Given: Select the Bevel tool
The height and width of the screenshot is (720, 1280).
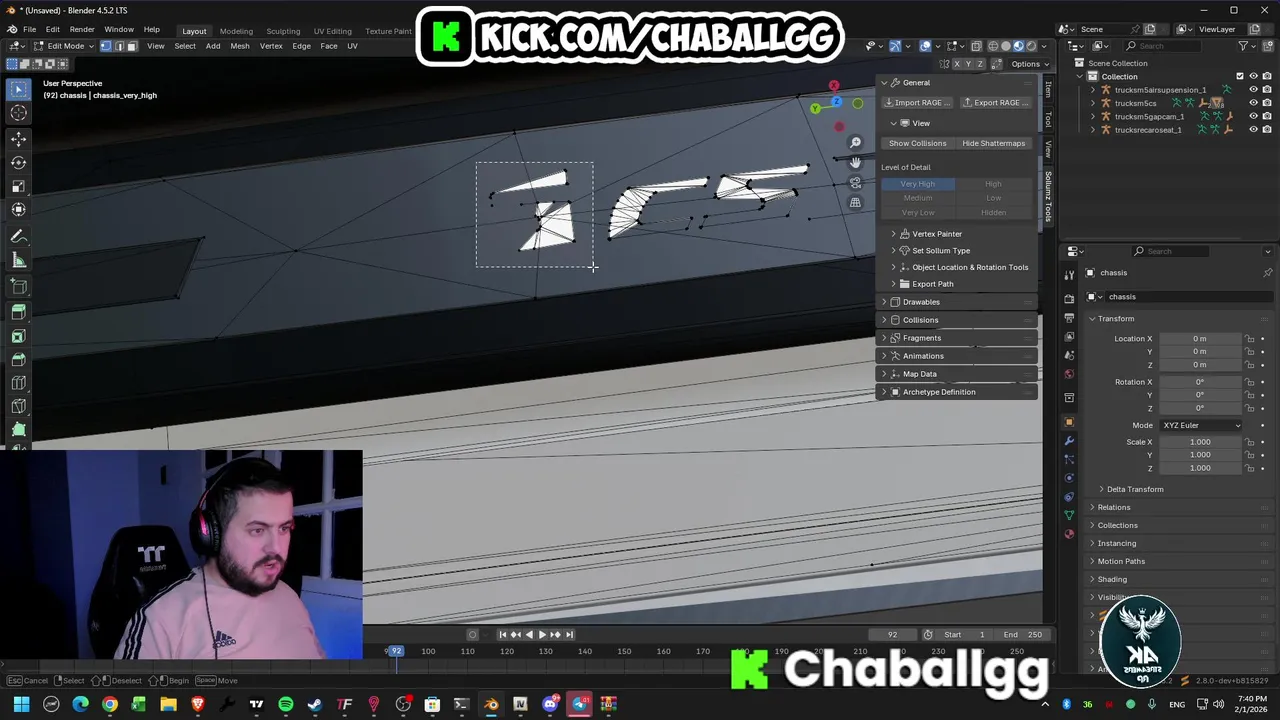Looking at the screenshot, I should pyautogui.click(x=18, y=360).
